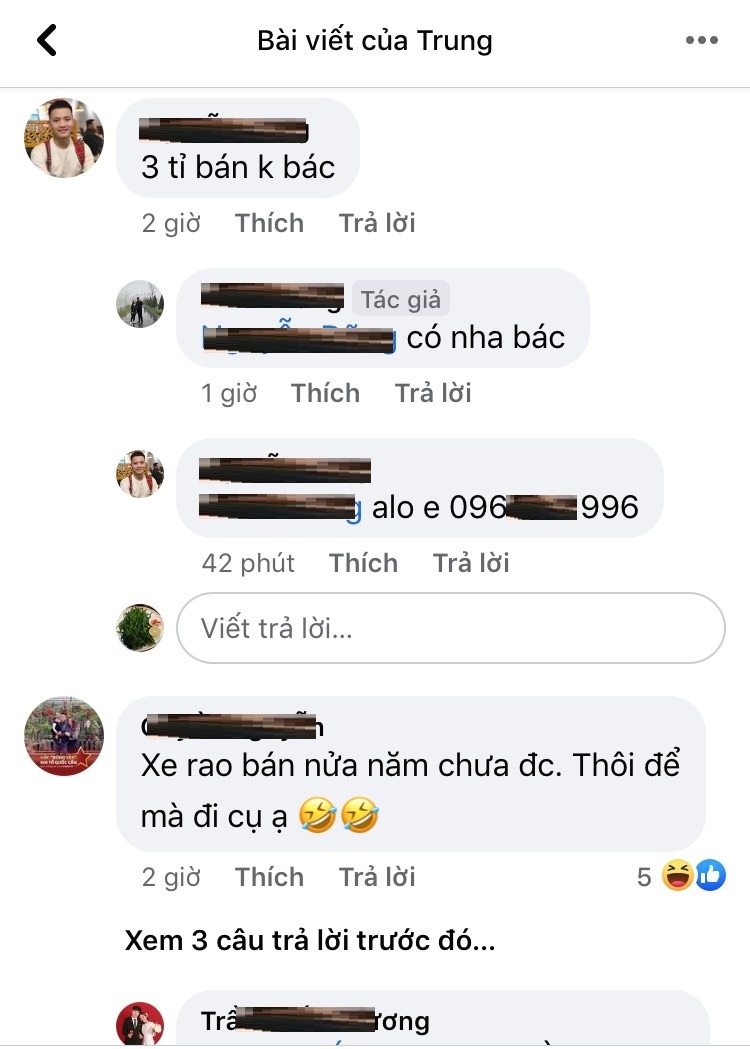This screenshot has height=1049, width=750.
Task: Open profile photo of '3 tỉ bán k bác' commenter
Action: coord(64,138)
